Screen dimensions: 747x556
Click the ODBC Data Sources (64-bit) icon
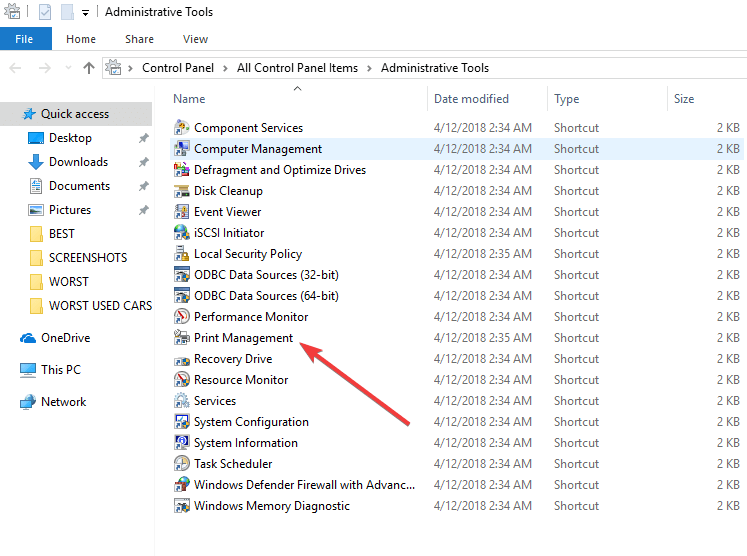182,295
